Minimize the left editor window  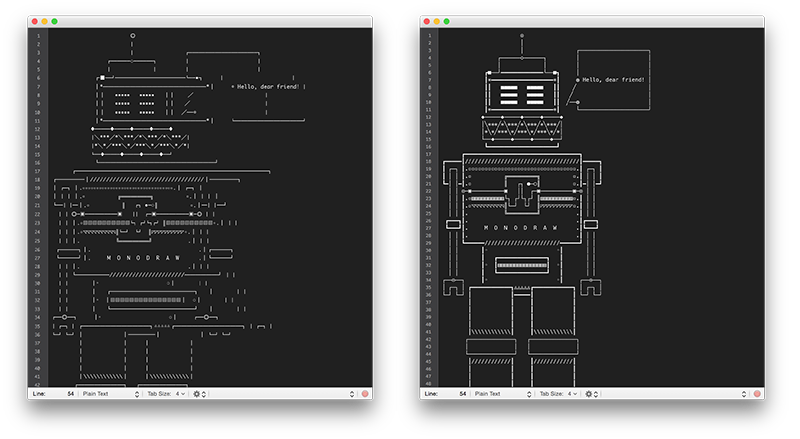44,21
